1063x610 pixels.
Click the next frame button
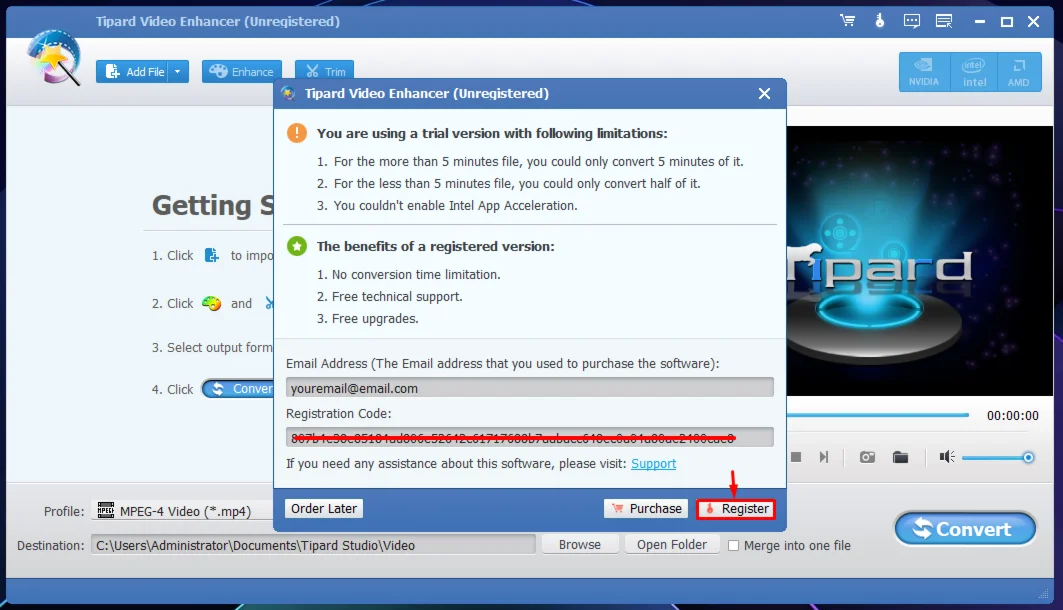coord(824,458)
